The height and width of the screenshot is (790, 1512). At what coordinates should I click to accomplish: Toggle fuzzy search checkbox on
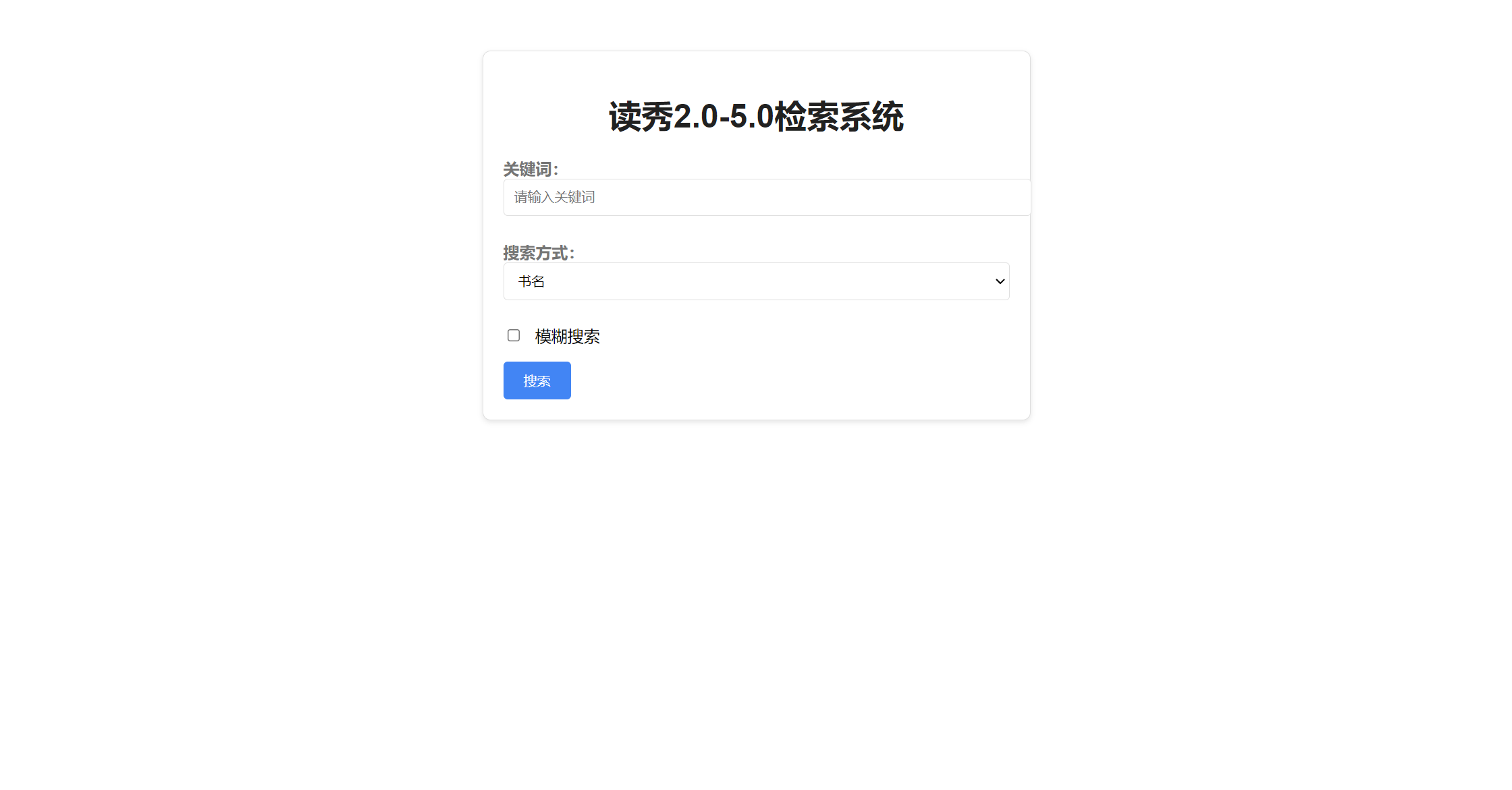(x=514, y=335)
